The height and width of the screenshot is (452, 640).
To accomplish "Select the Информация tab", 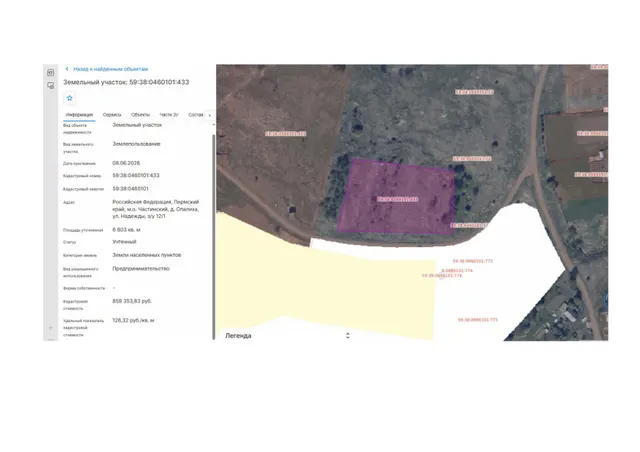I will (79, 115).
